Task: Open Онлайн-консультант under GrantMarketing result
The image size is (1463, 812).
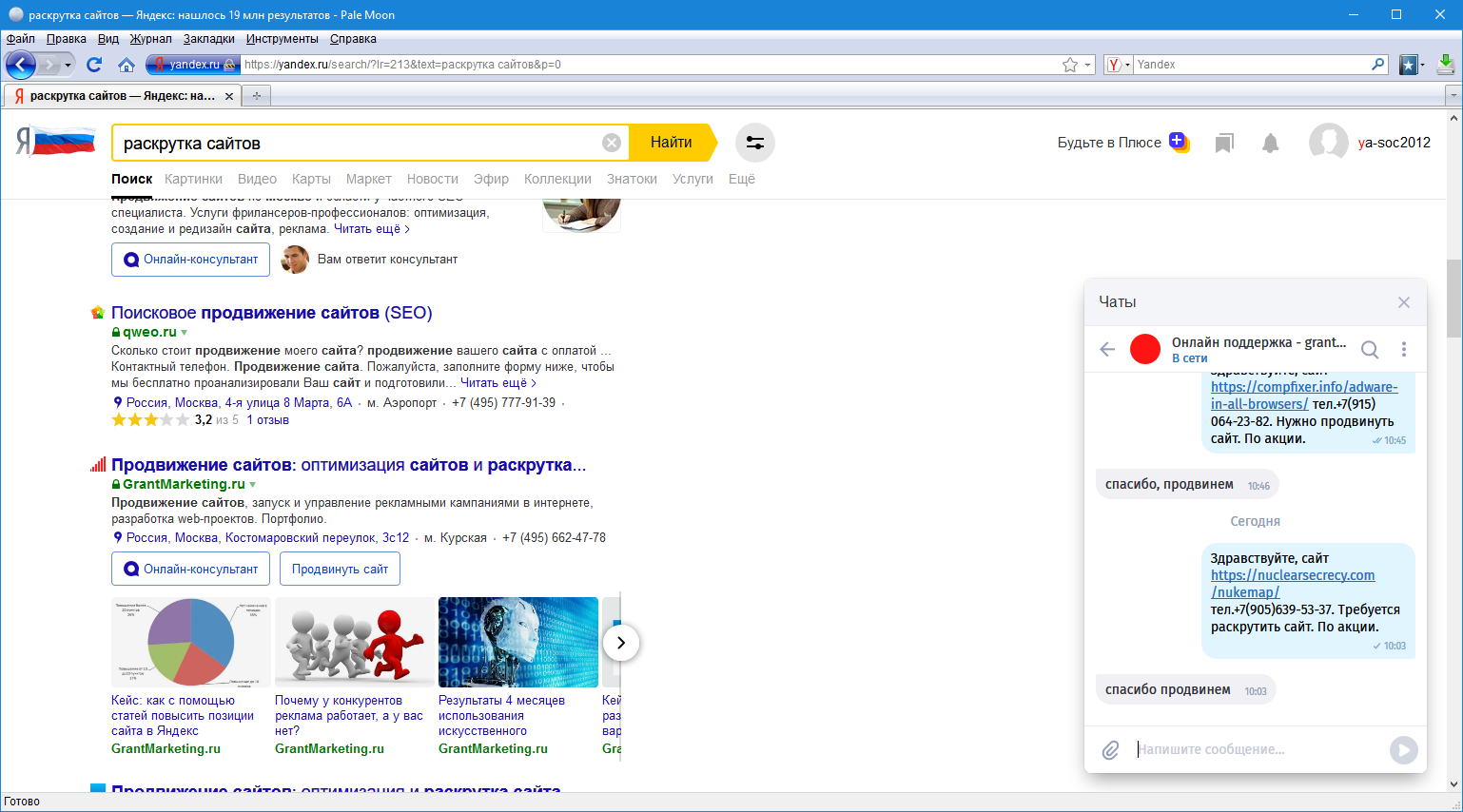Action: click(x=190, y=569)
